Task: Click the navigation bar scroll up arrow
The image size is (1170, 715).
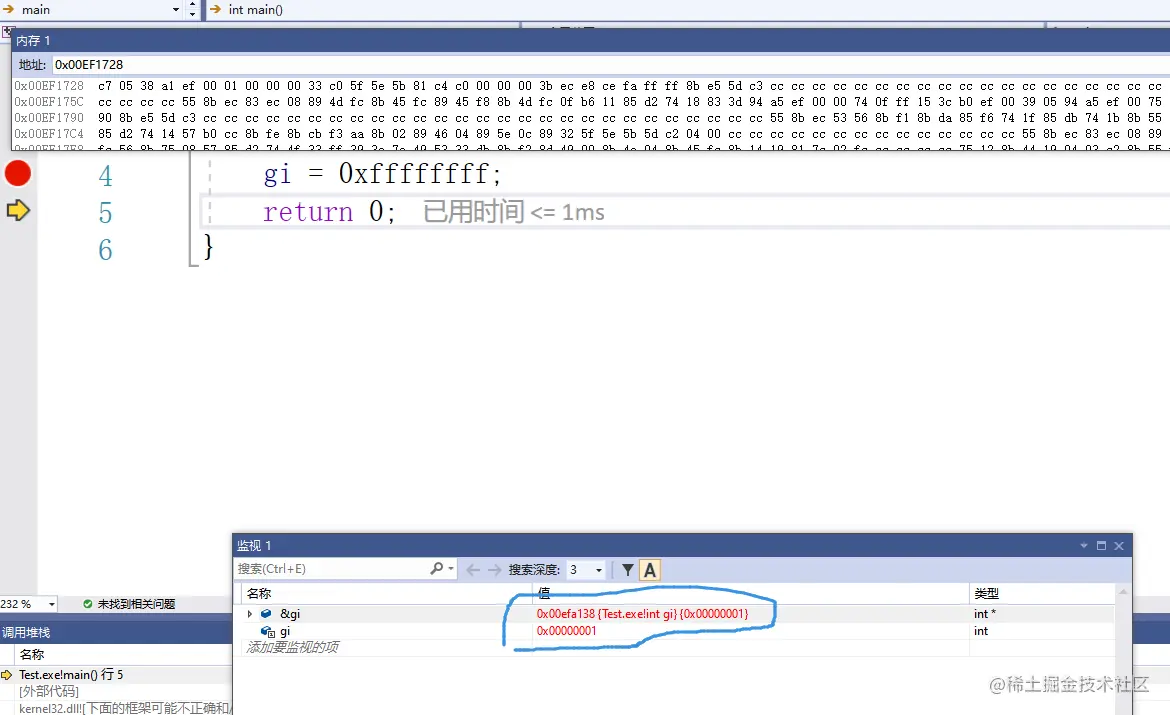Action: 193,4
